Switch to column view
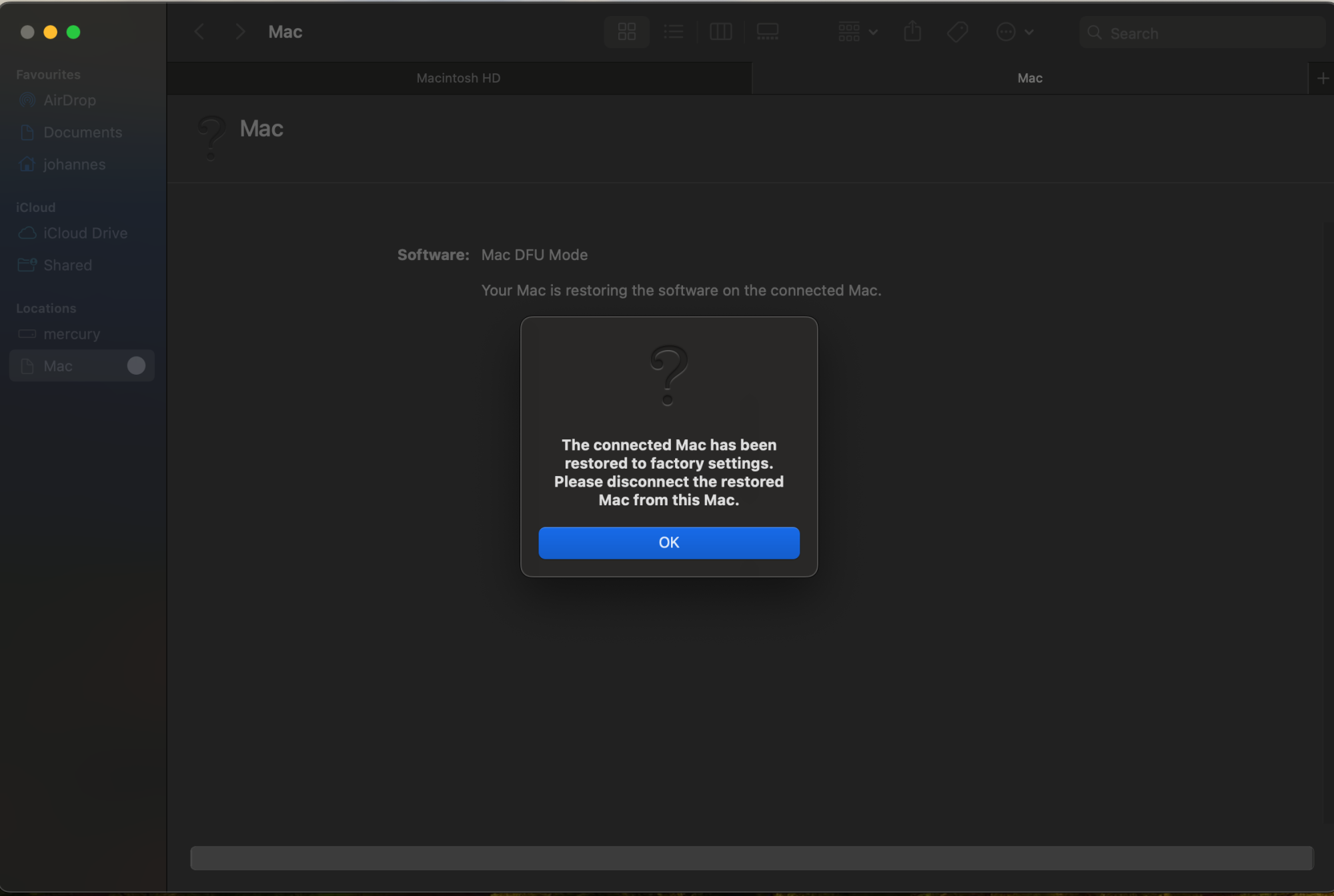 tap(720, 32)
